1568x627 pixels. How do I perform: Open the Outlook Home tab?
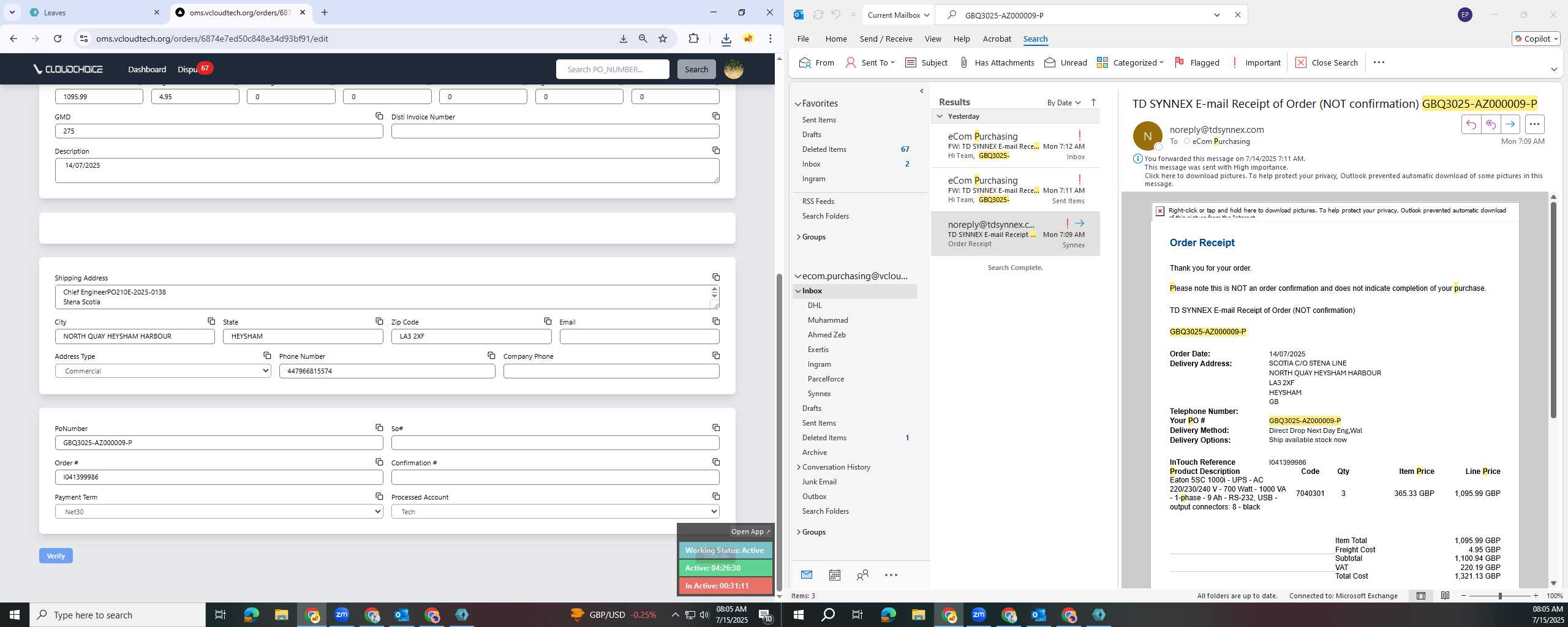tap(835, 39)
